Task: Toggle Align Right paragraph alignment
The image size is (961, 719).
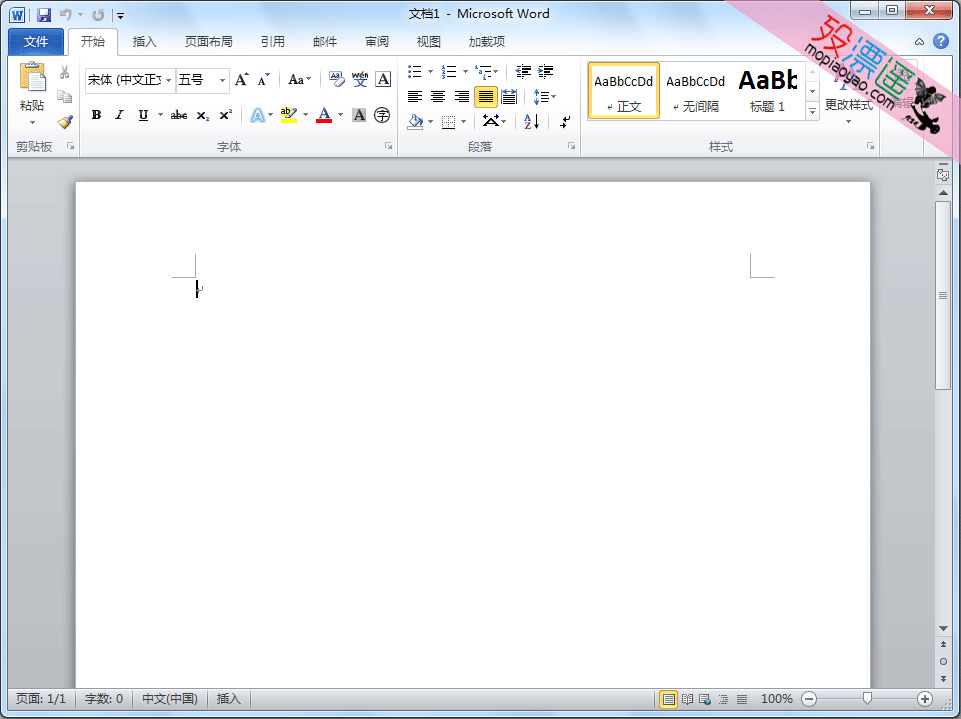Action: click(462, 97)
